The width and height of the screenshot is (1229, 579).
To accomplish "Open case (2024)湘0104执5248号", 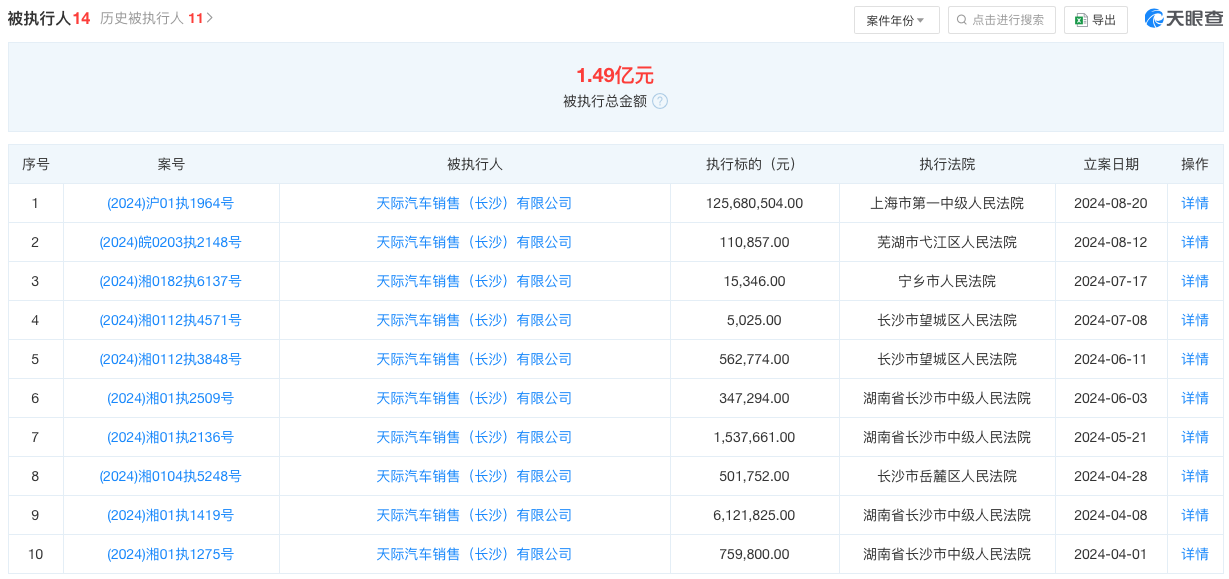I will [171, 476].
